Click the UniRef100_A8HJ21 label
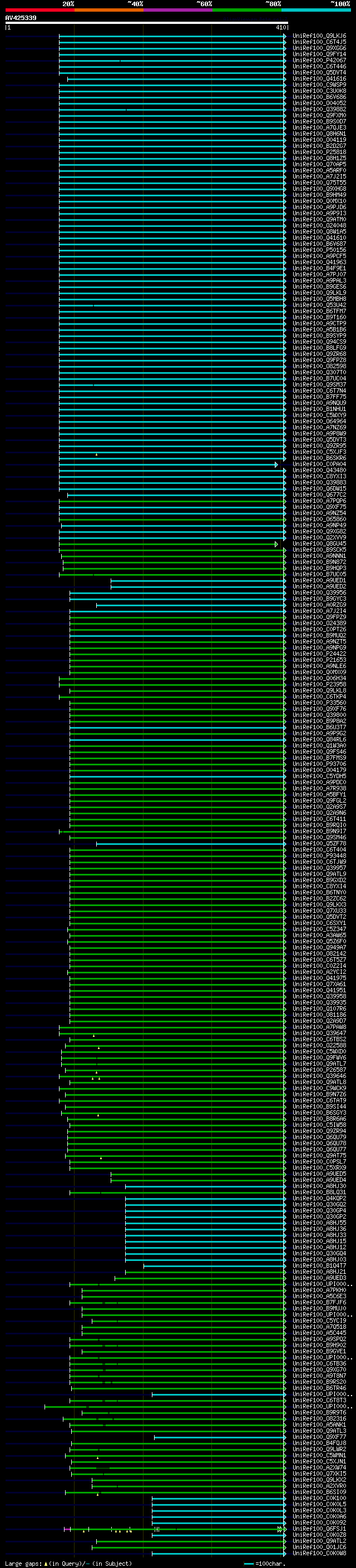356x1568 pixels. 319,1272
